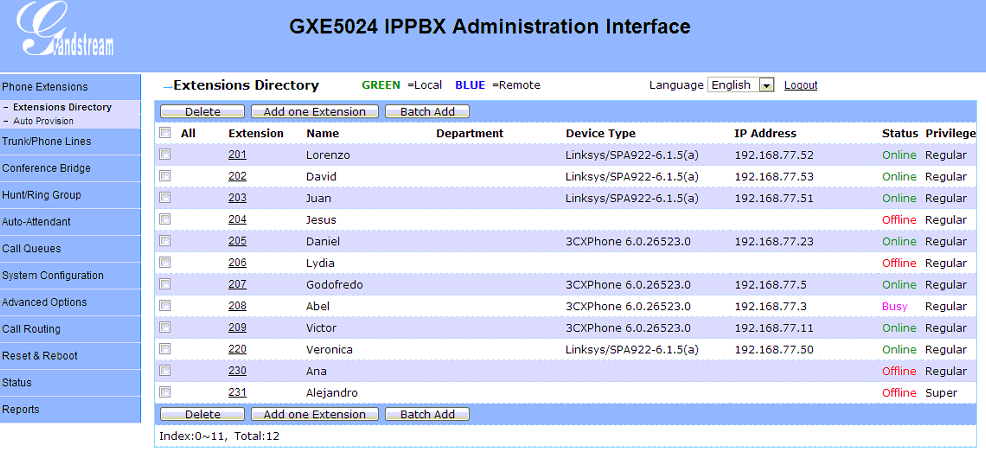Select checkbox for extension 205 Daniel
The width and height of the screenshot is (986, 451).
(x=165, y=241)
